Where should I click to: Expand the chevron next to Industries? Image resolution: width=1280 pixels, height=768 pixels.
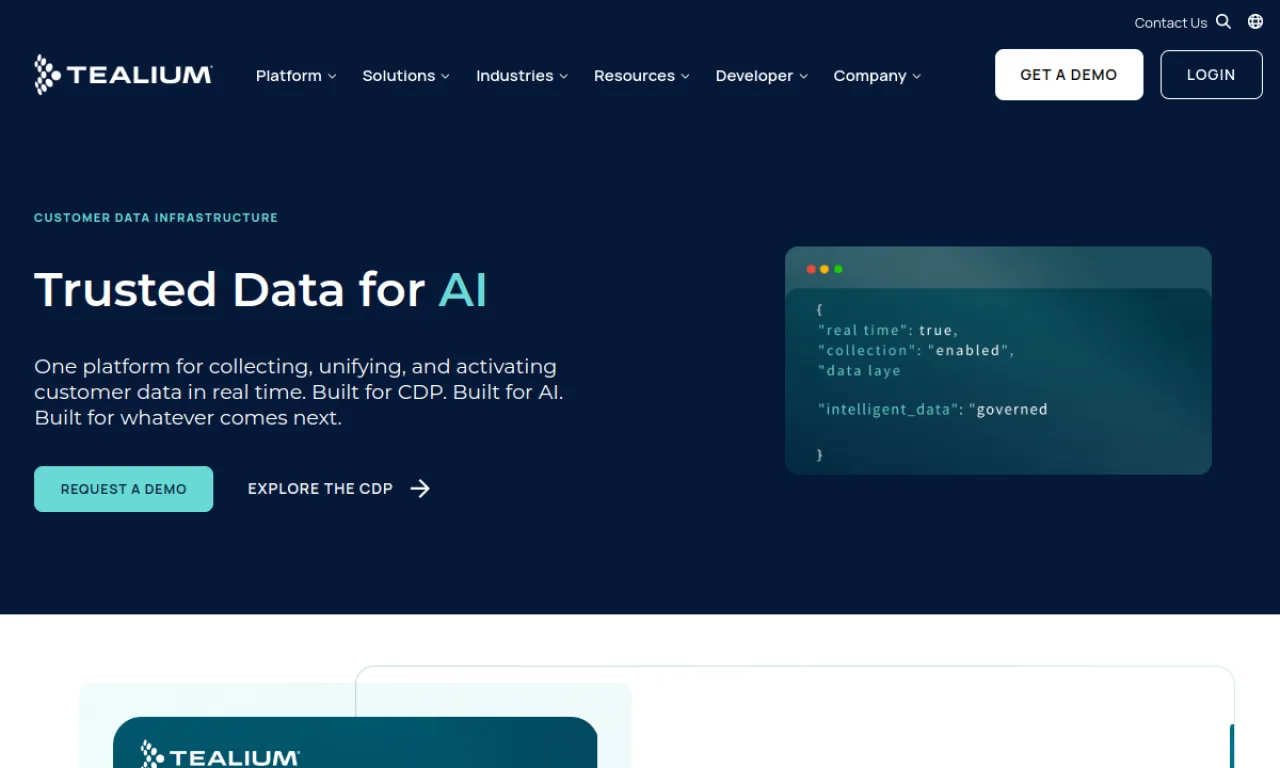click(x=563, y=76)
